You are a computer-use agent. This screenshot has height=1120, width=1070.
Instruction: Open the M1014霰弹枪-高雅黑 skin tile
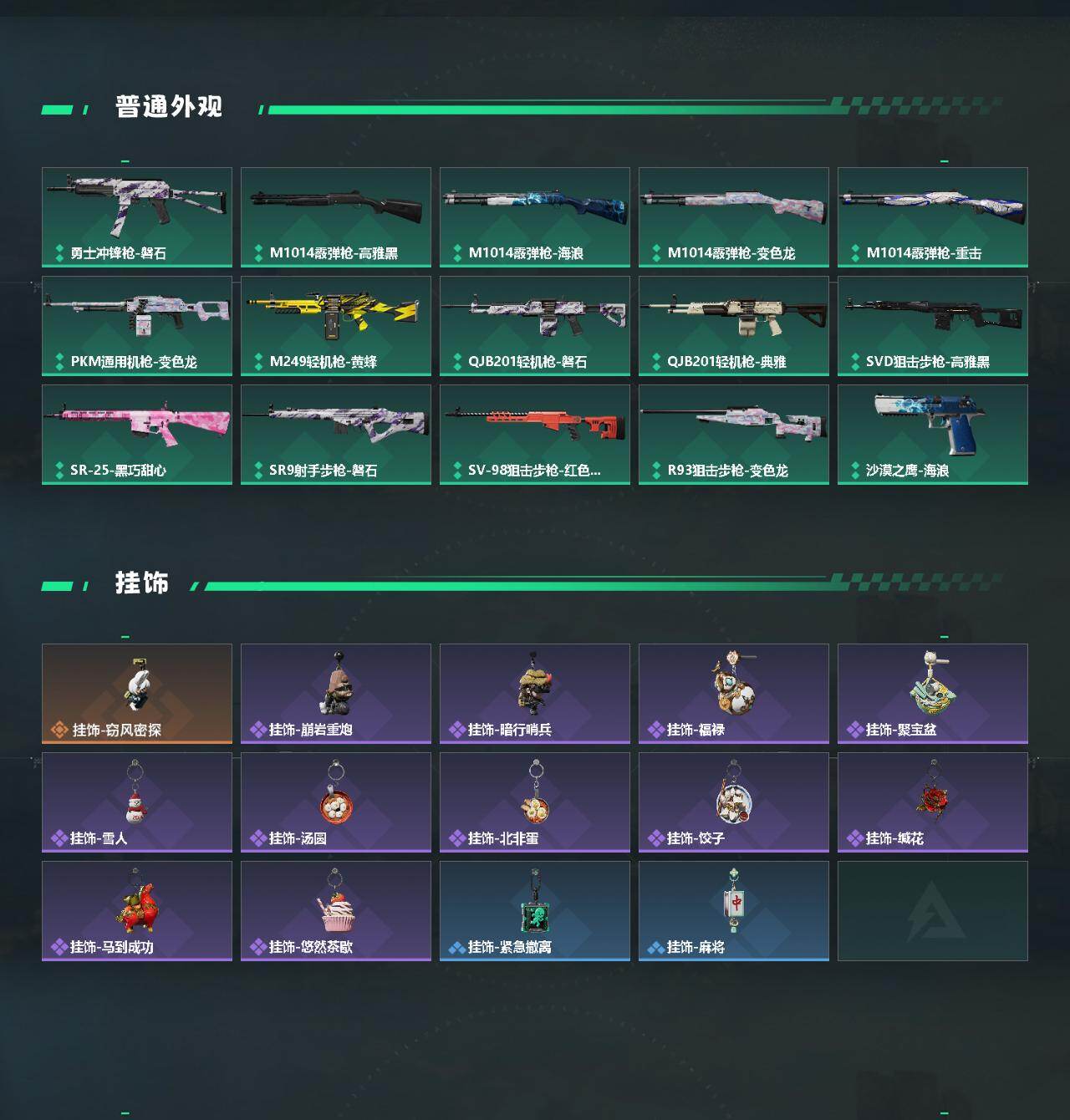336,217
